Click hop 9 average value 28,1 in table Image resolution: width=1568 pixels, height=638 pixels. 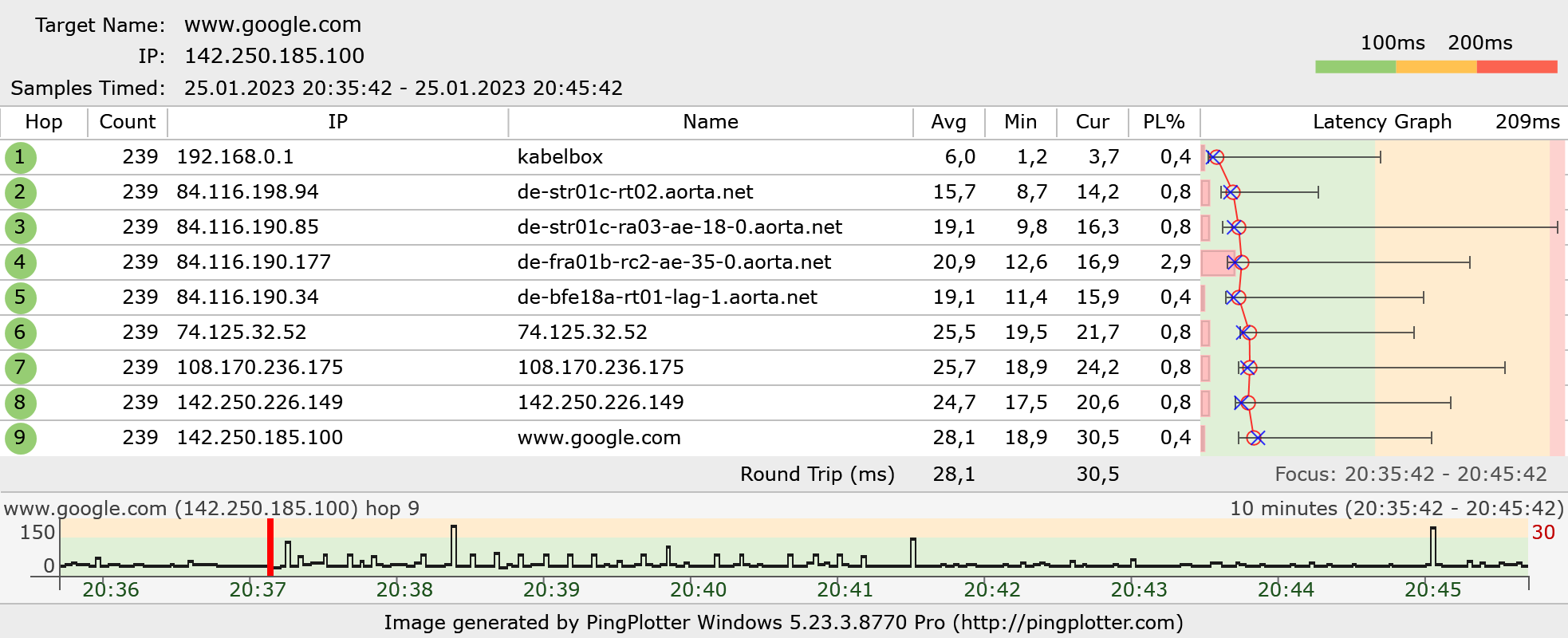click(x=954, y=438)
